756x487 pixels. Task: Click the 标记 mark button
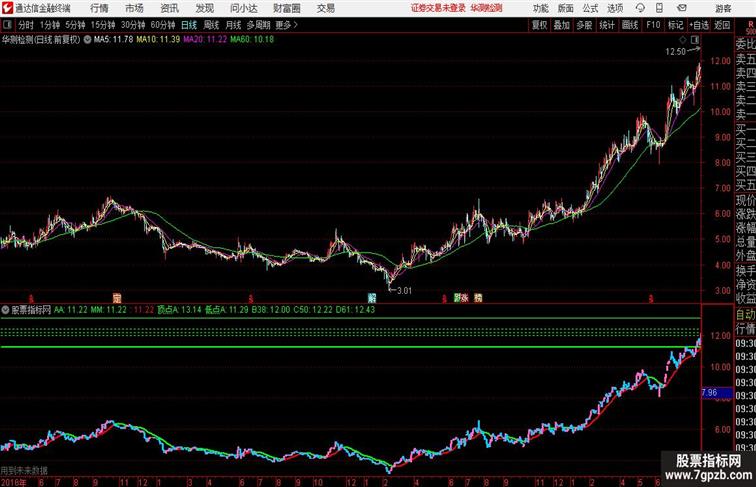click(675, 25)
